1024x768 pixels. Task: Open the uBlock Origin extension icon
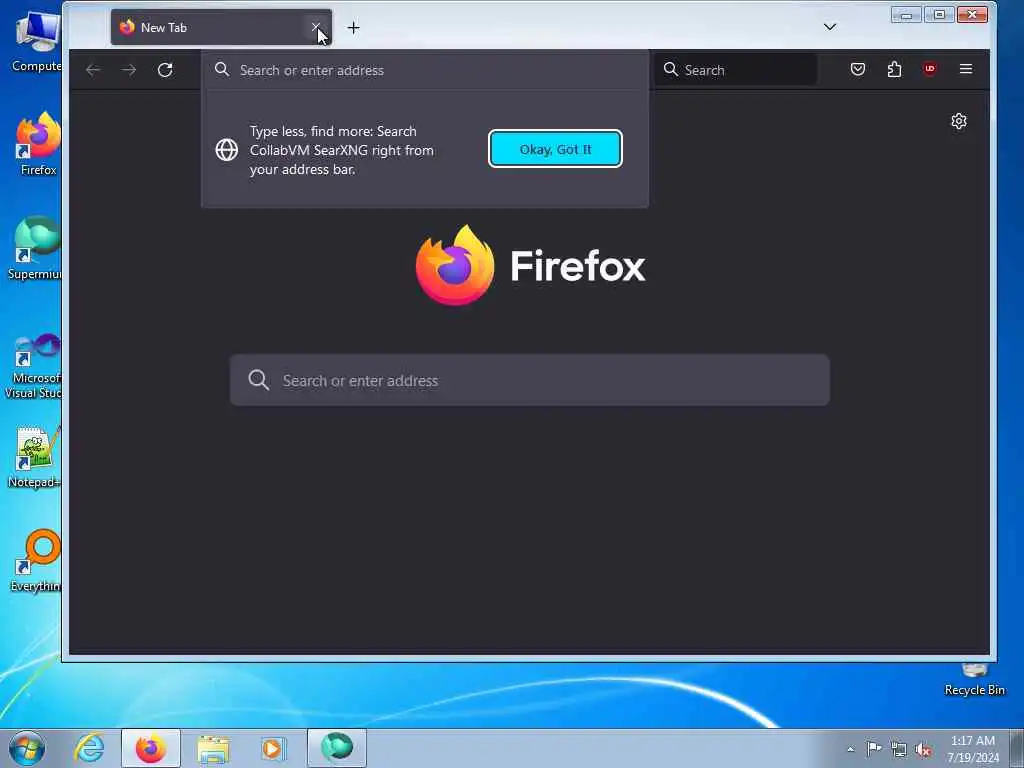coord(930,69)
